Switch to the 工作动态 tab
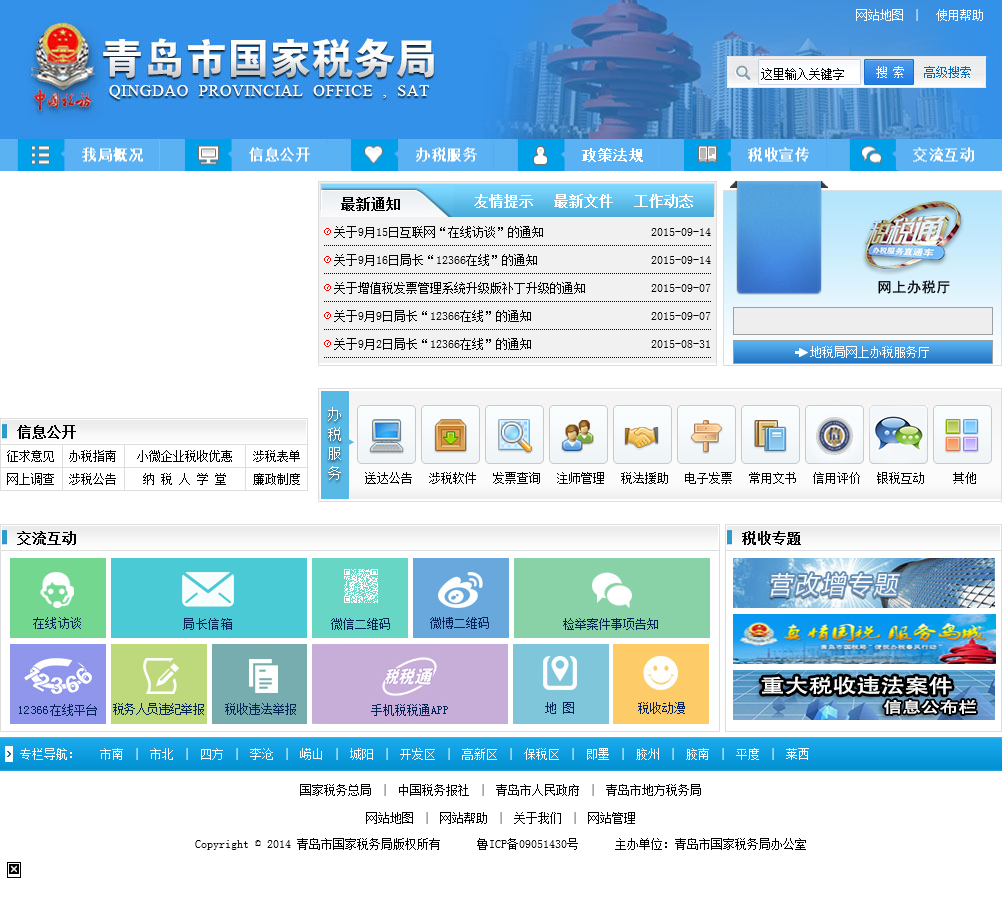 663,202
